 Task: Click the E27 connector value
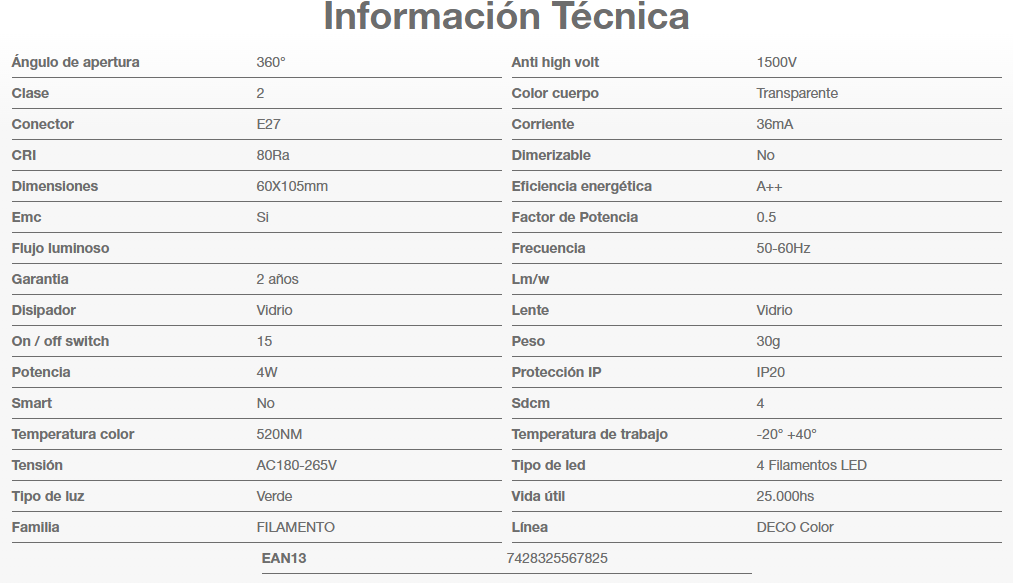(269, 124)
